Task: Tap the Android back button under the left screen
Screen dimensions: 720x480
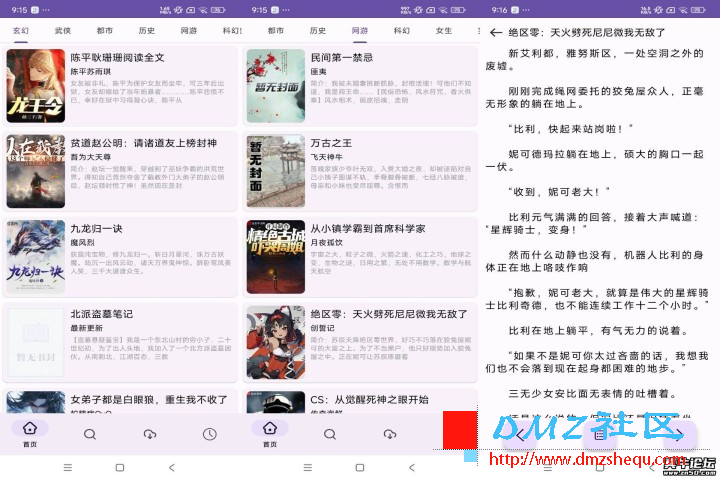Action: (x=172, y=467)
